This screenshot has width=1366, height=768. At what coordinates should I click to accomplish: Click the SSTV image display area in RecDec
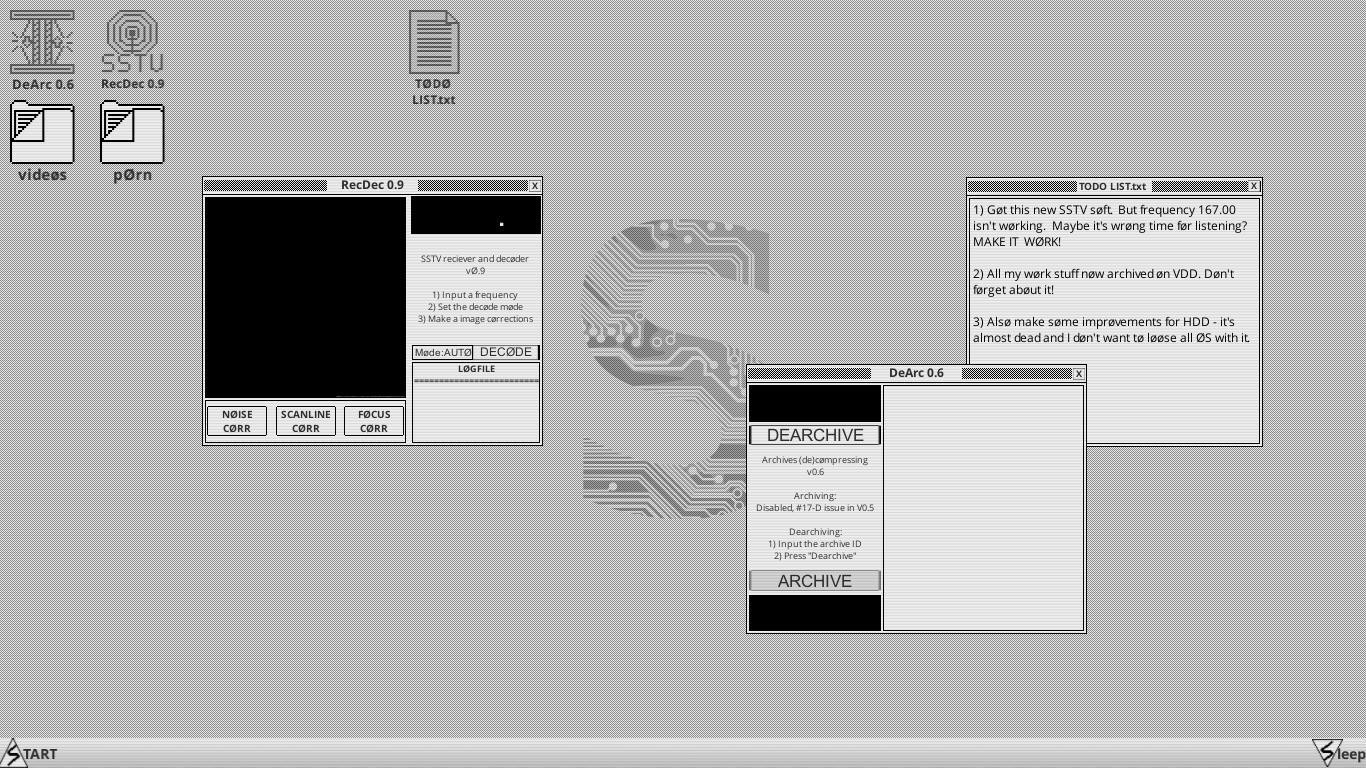305,297
